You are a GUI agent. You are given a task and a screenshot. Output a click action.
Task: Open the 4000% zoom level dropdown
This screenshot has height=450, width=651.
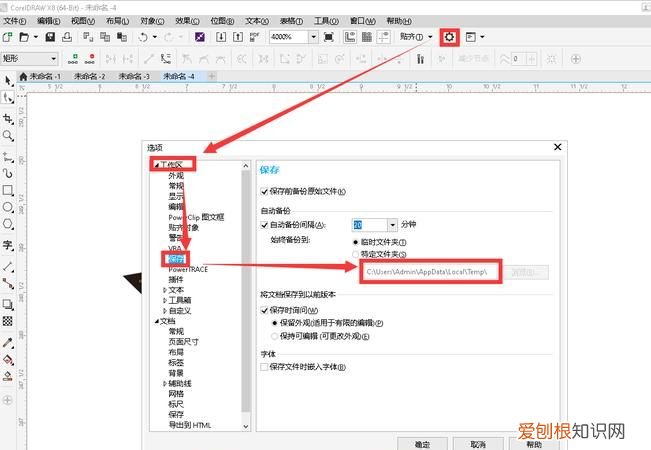314,37
